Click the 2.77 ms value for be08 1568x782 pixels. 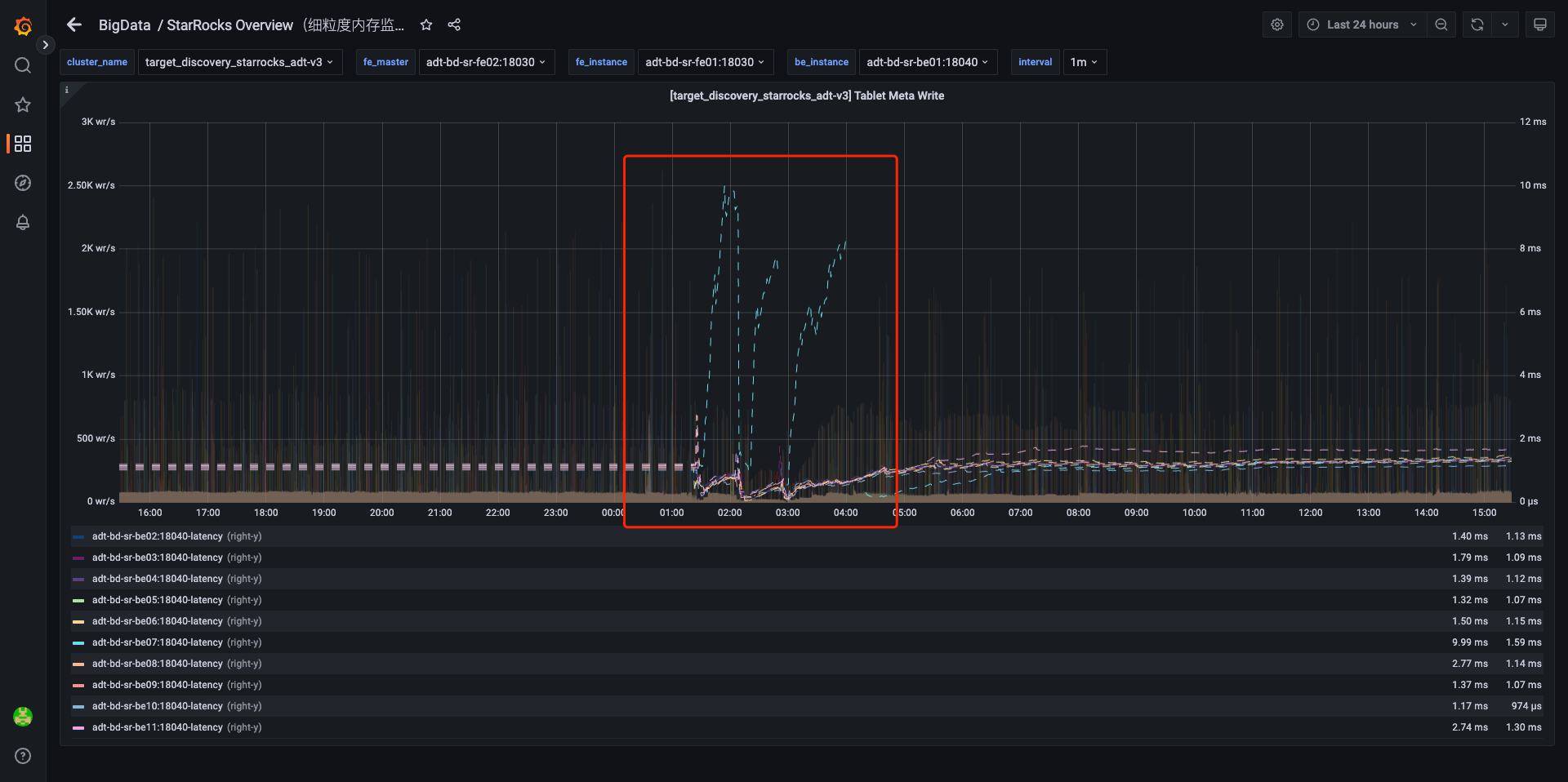[1470, 664]
